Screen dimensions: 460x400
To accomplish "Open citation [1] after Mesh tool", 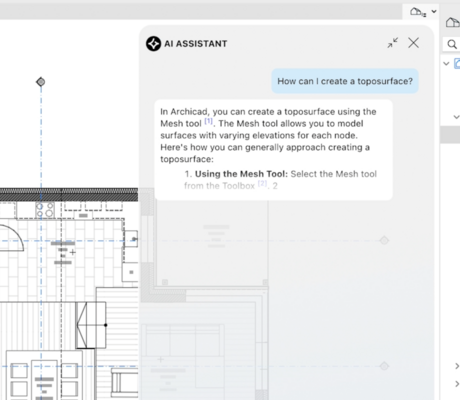I will click(x=208, y=121).
